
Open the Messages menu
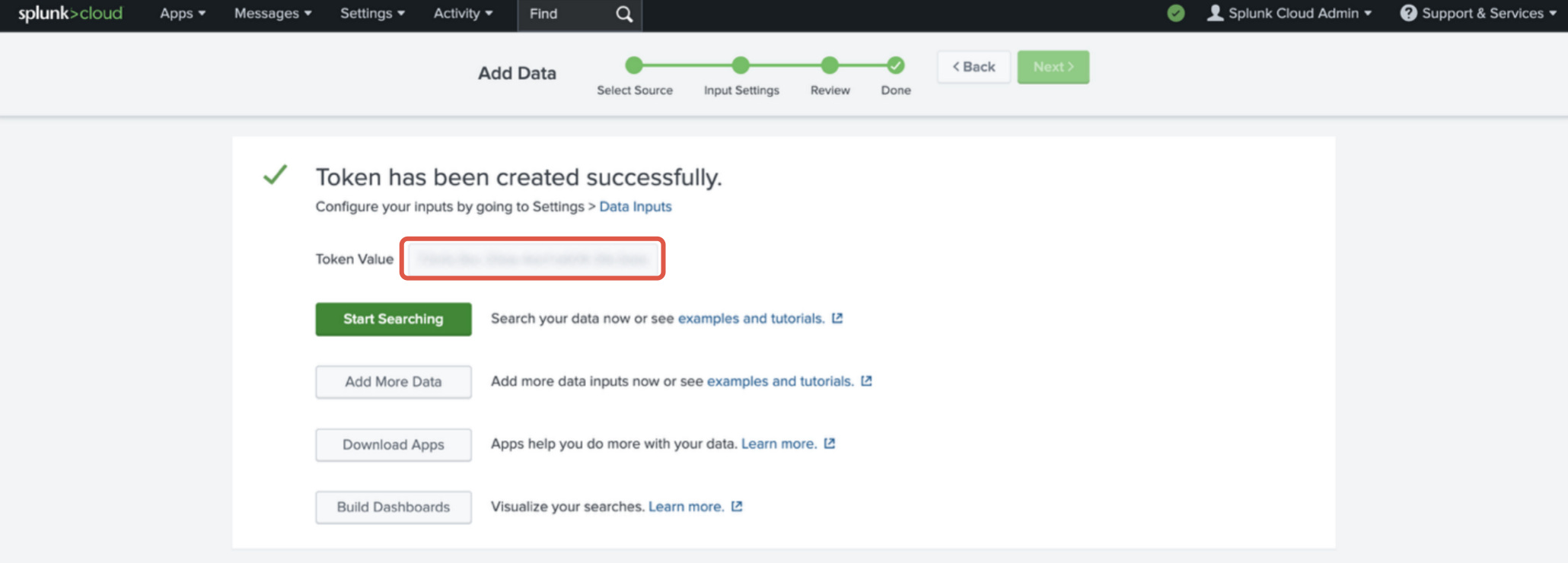click(272, 14)
